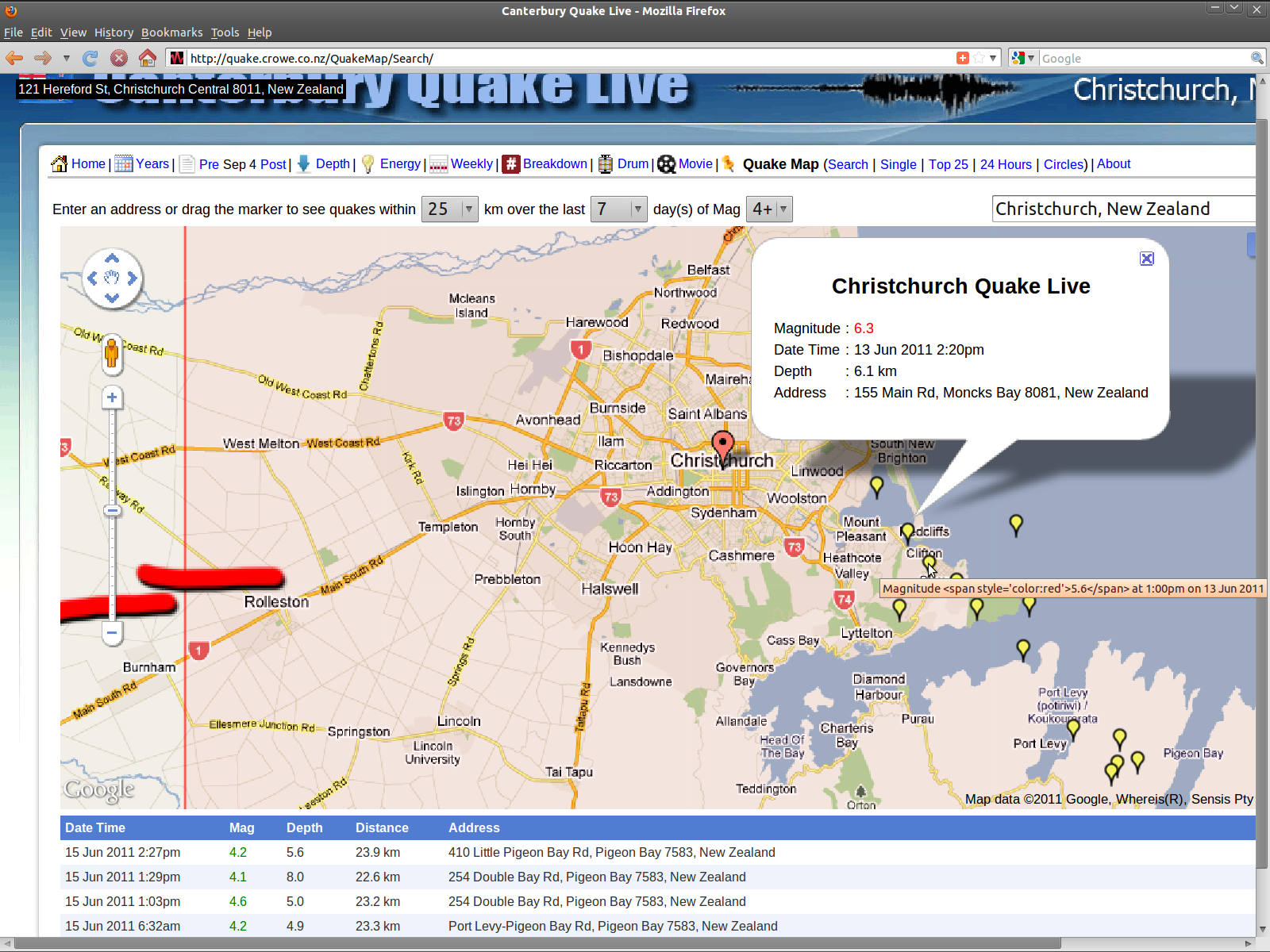Open the Search quake map link
This screenshot has width=1270, height=952.
848,164
